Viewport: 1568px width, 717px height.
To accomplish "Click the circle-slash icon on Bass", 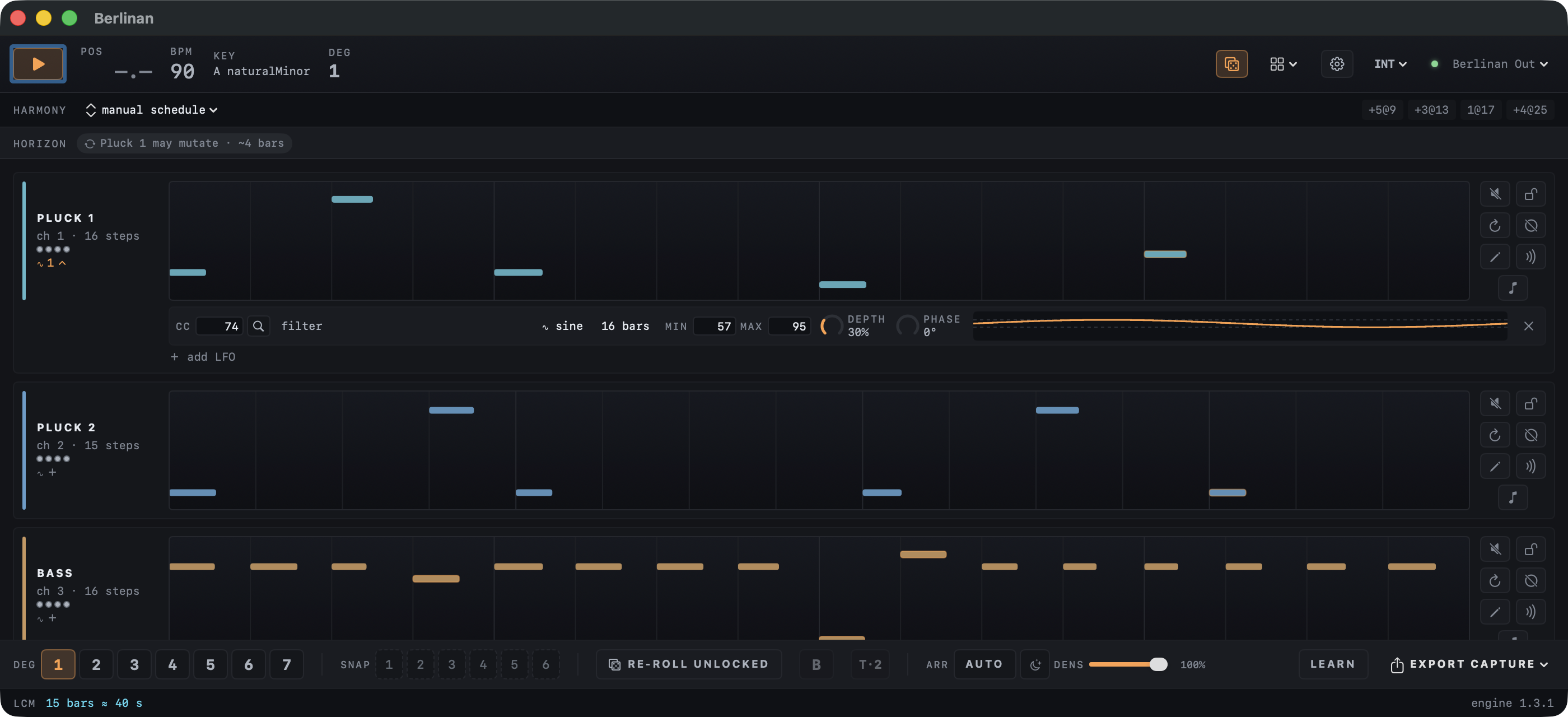I will click(x=1530, y=581).
